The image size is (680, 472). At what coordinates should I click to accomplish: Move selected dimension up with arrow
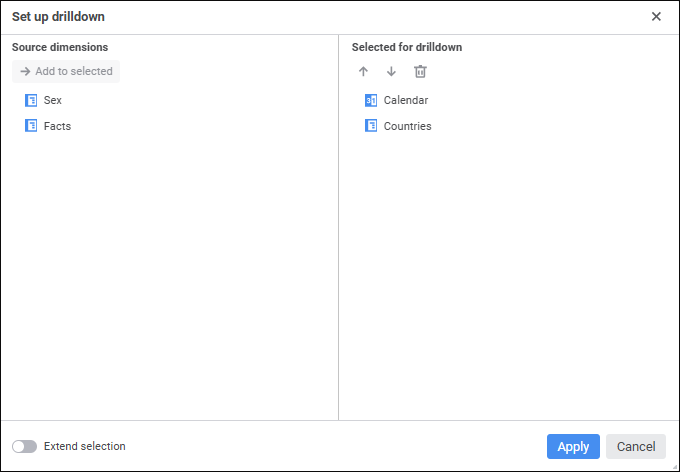(x=363, y=72)
